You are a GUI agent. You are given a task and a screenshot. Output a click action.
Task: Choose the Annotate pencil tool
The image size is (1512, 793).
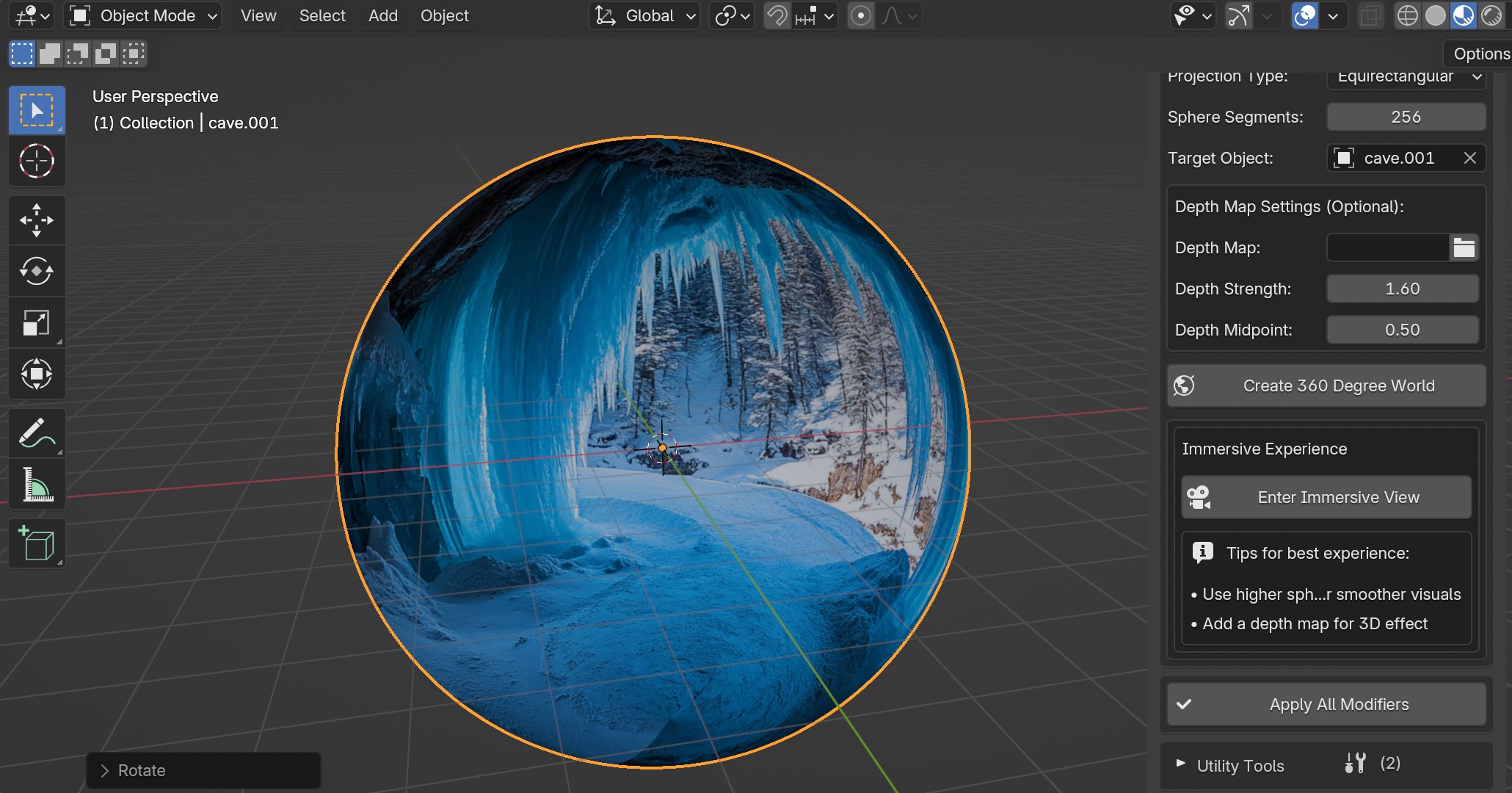(37, 433)
